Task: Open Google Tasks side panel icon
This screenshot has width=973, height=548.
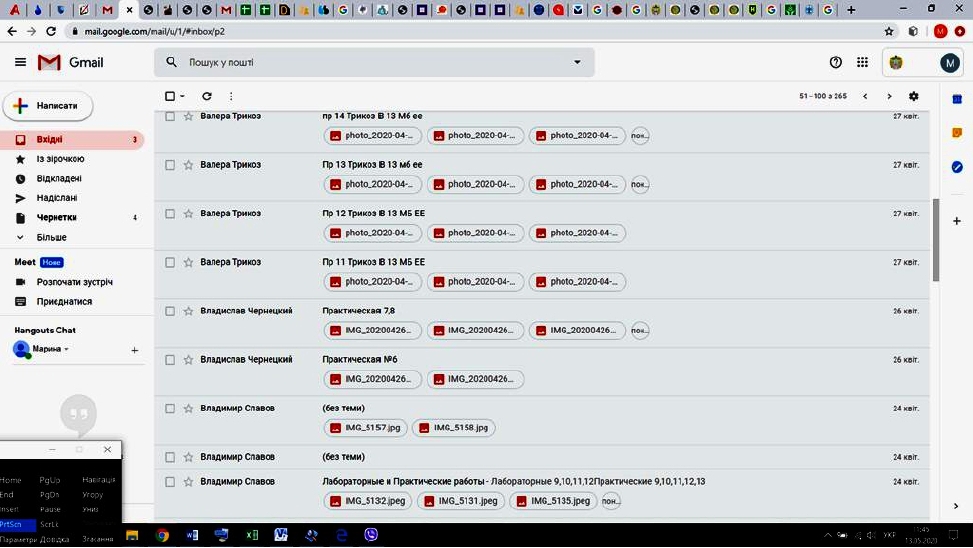Action: click(957, 167)
